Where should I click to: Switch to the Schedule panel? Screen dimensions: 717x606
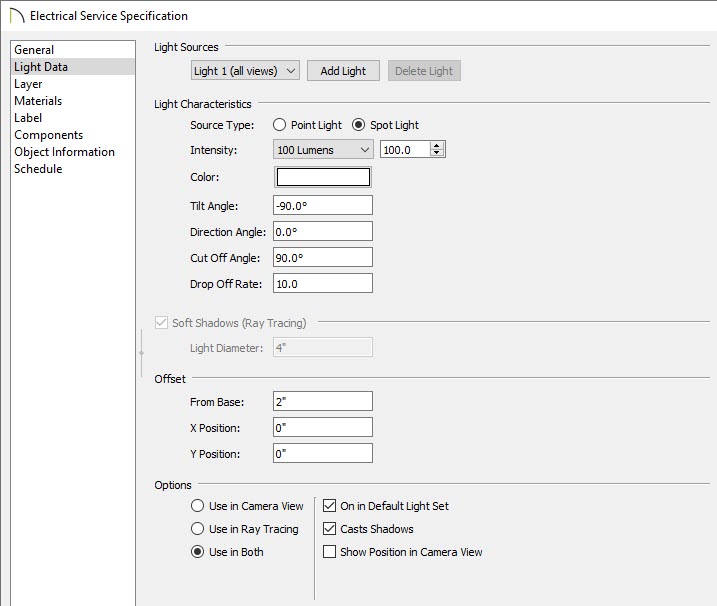click(x=73, y=169)
